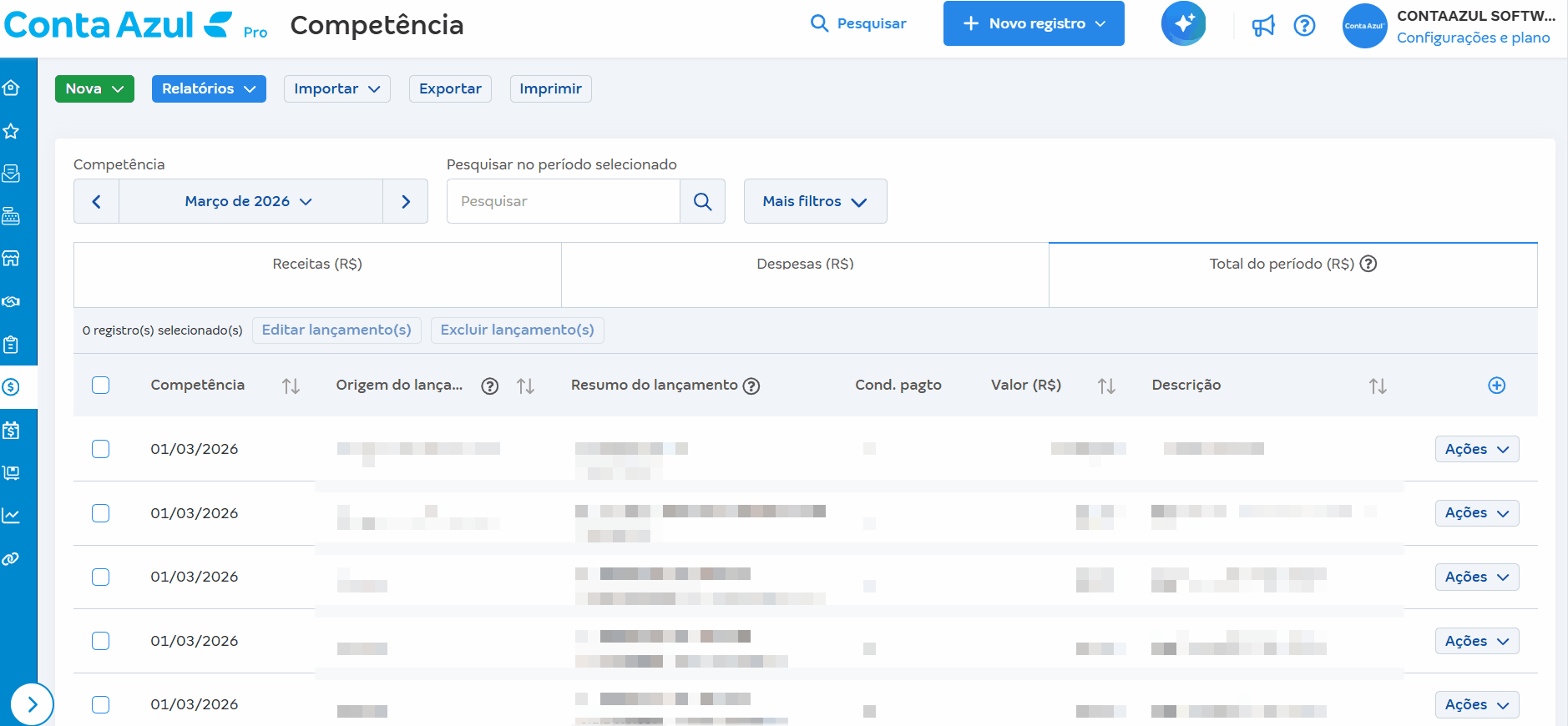Viewport: 1568px width, 726px height.
Task: Open the calendar dollar sidebar icon
Action: 11,431
